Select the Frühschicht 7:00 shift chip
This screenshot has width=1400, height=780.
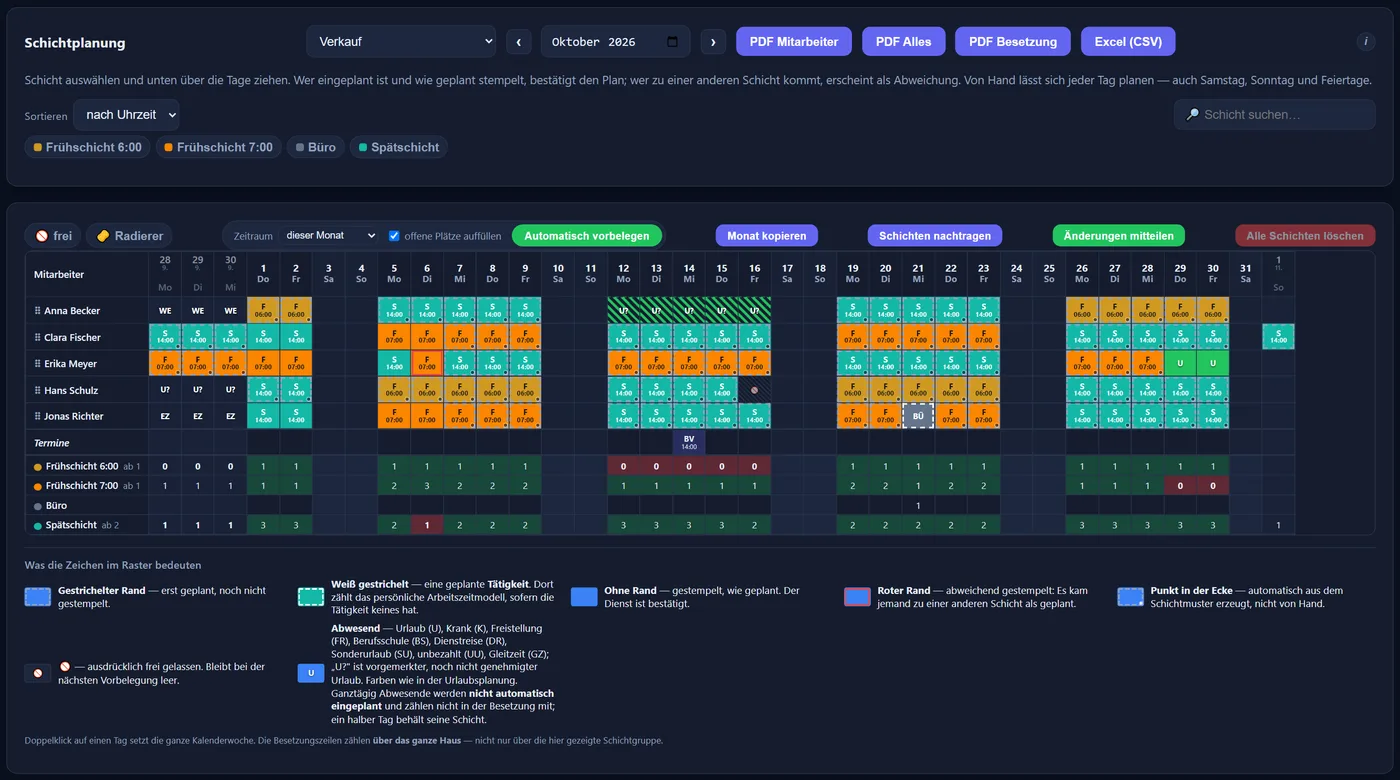218,147
